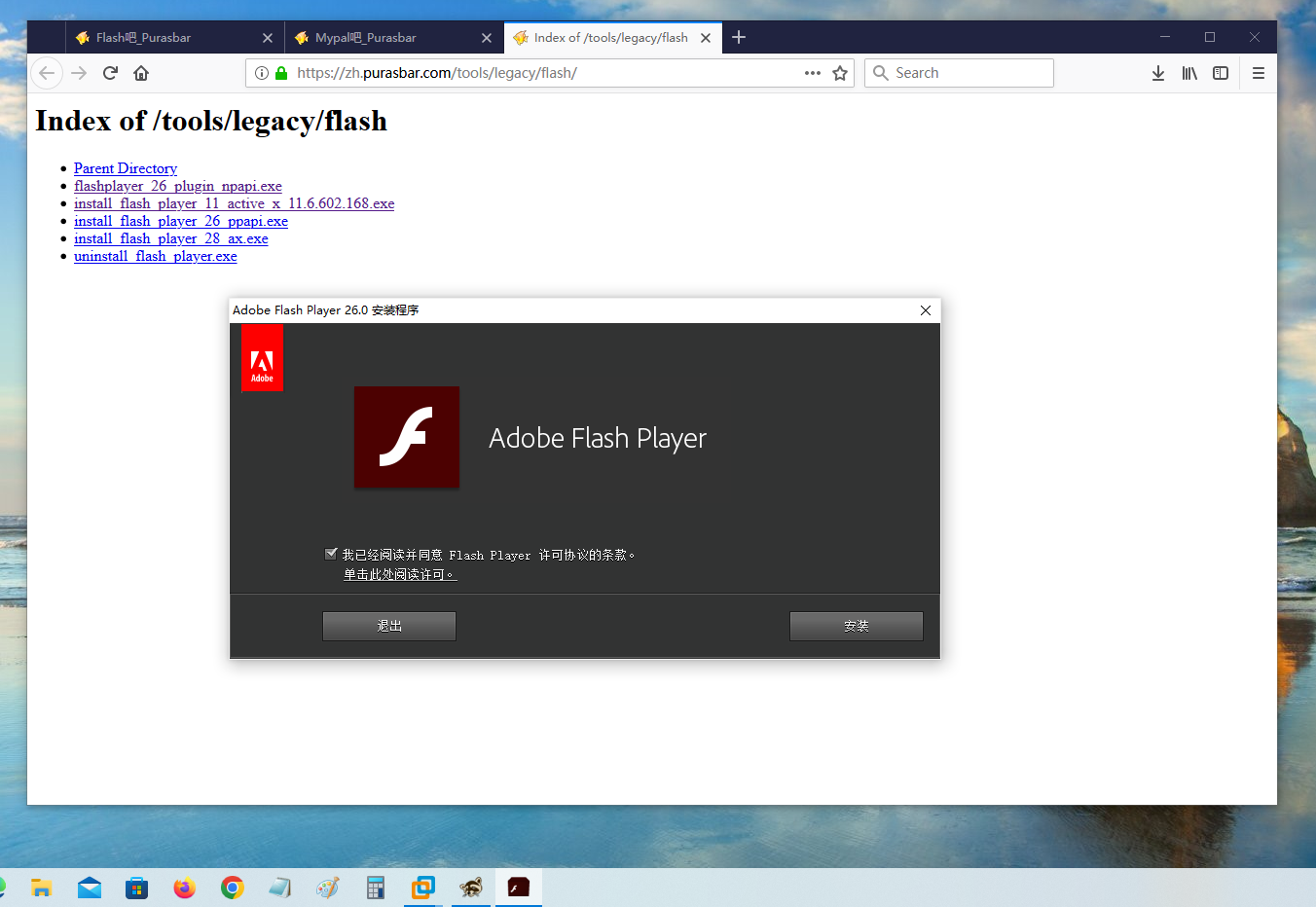Launch Chrome from the taskbar
This screenshot has height=907, width=1316.
232,888
